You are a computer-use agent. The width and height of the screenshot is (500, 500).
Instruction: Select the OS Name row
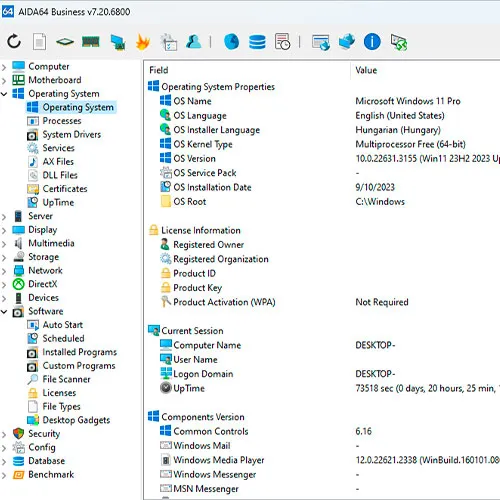point(322,101)
